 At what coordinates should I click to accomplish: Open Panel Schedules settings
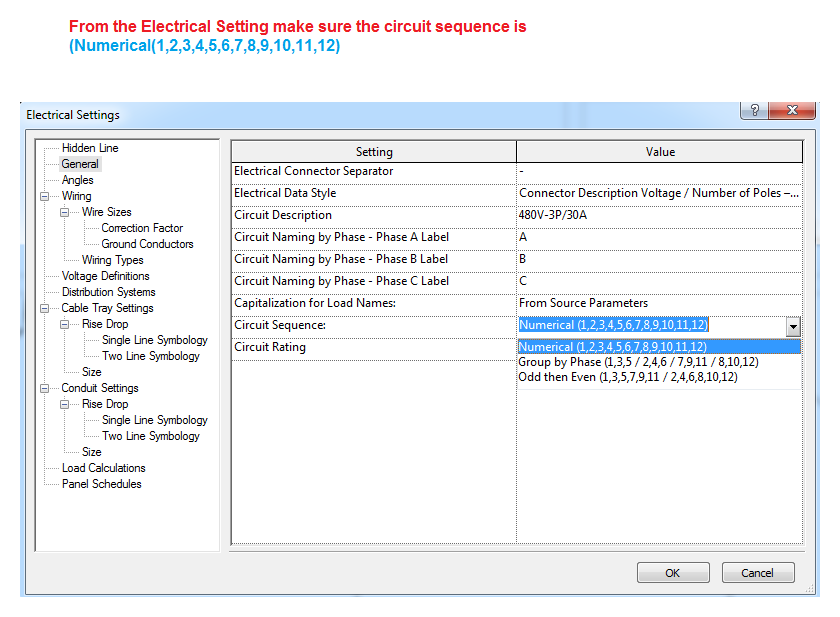pos(102,484)
